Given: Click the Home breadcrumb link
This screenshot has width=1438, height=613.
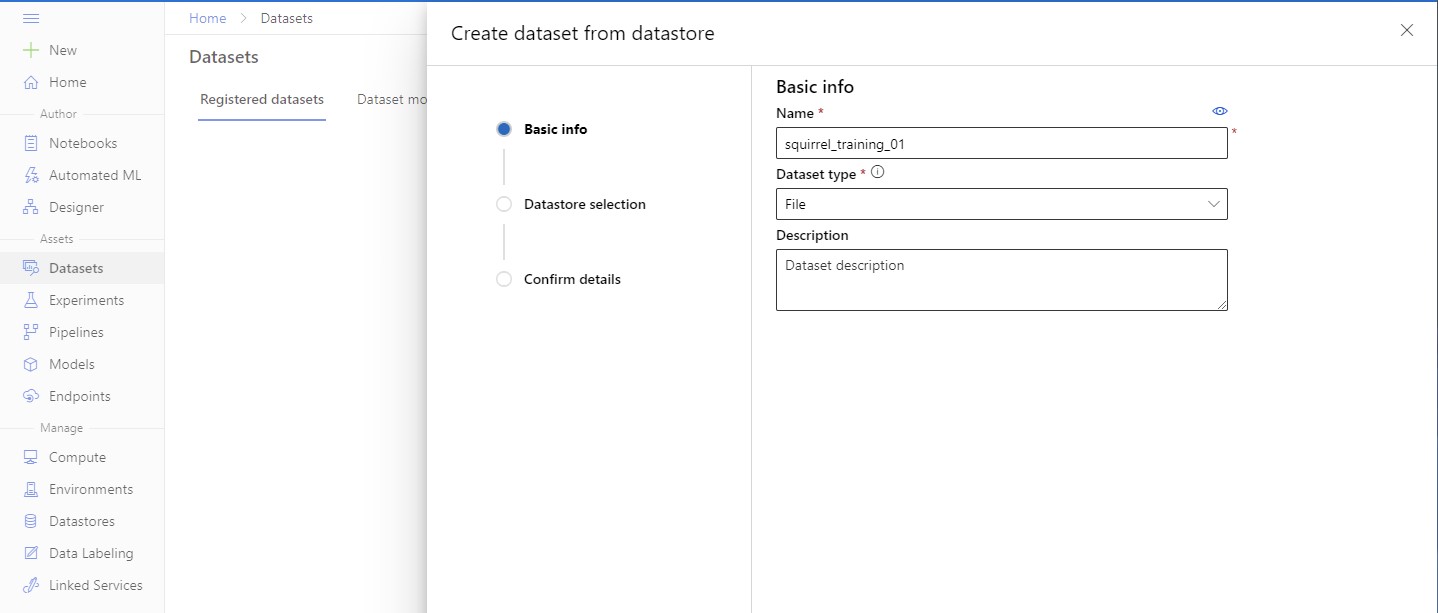Looking at the screenshot, I should tap(207, 18).
